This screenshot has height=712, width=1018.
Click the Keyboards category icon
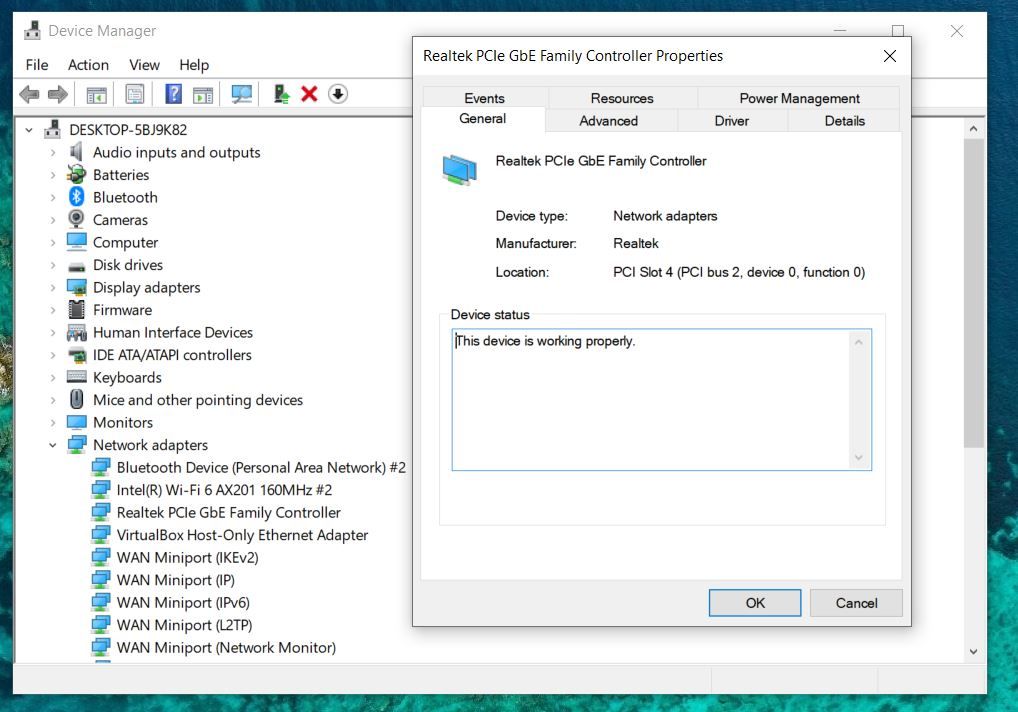click(x=77, y=377)
